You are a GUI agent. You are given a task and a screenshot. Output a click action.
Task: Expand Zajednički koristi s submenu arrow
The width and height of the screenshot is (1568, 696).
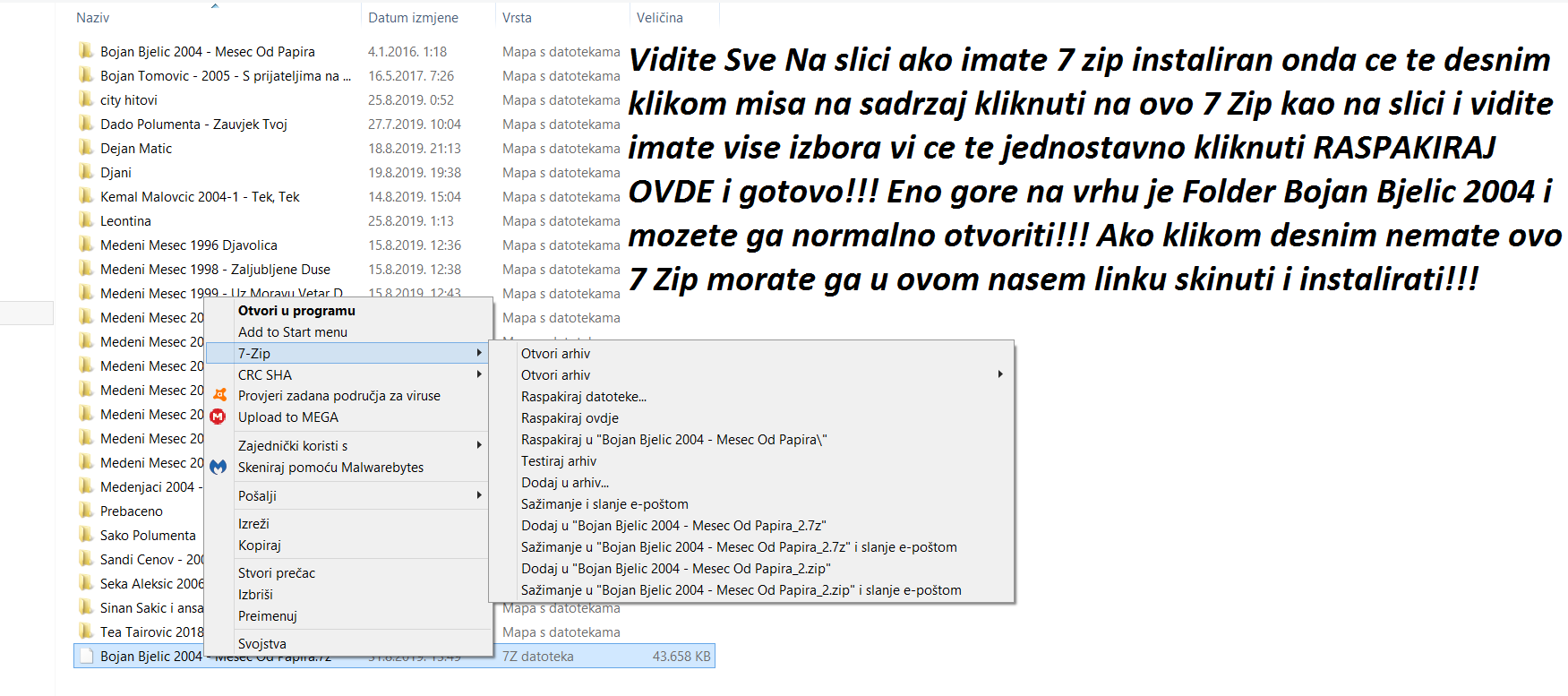[x=479, y=445]
